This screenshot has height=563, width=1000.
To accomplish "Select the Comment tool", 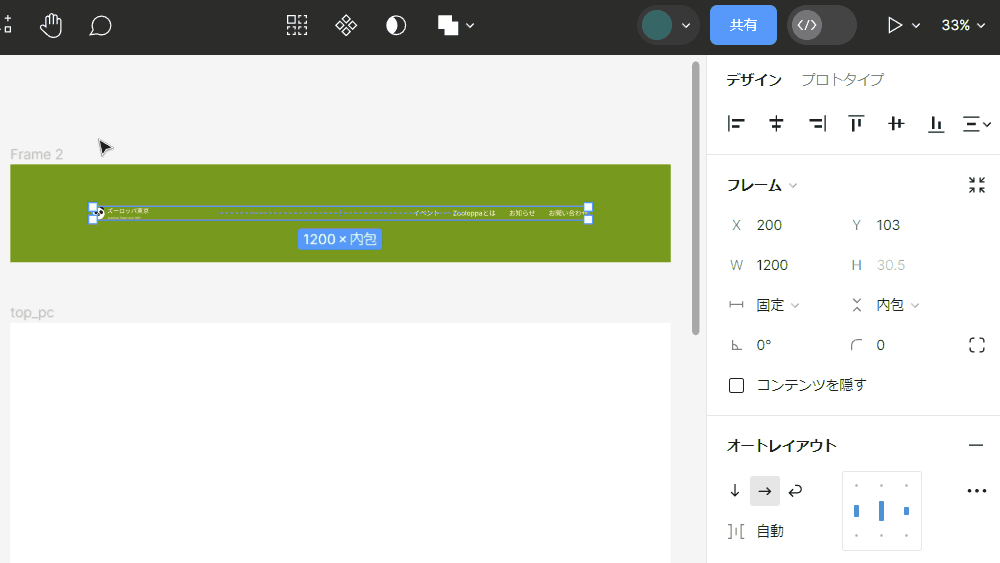I will [x=100, y=26].
